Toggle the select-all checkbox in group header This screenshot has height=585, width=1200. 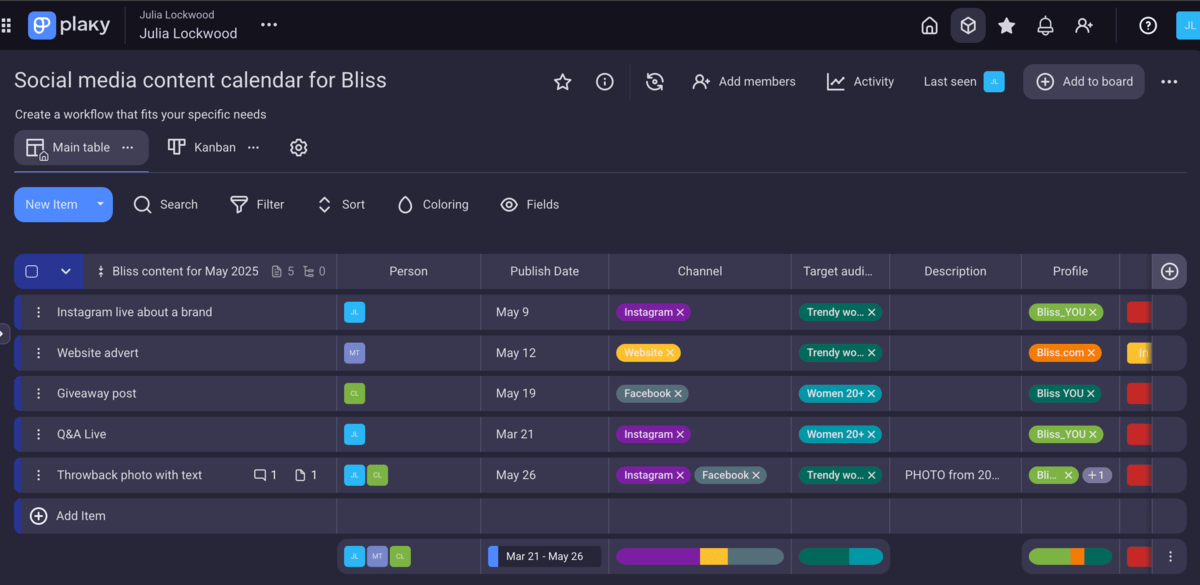click(x=32, y=271)
